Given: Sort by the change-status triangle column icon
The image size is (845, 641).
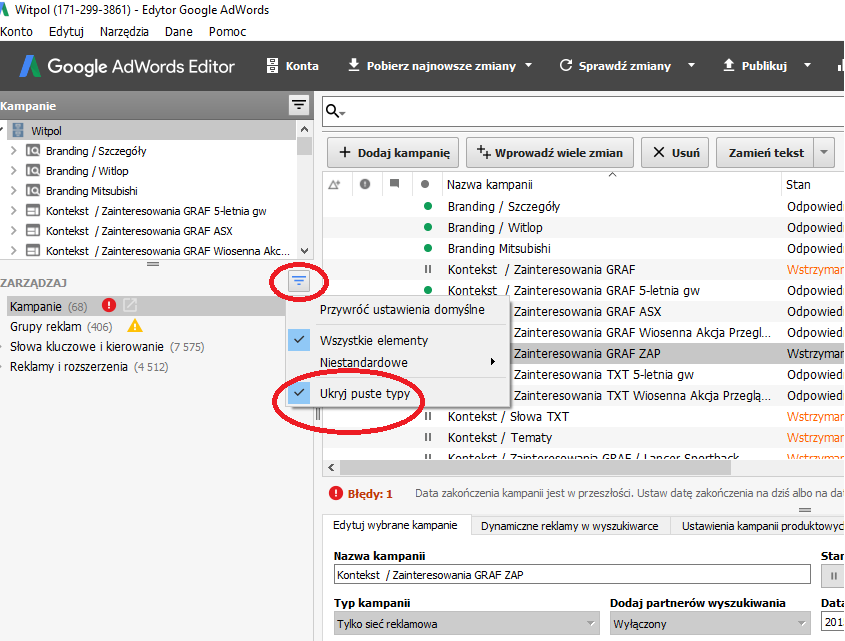Looking at the screenshot, I should (334, 185).
